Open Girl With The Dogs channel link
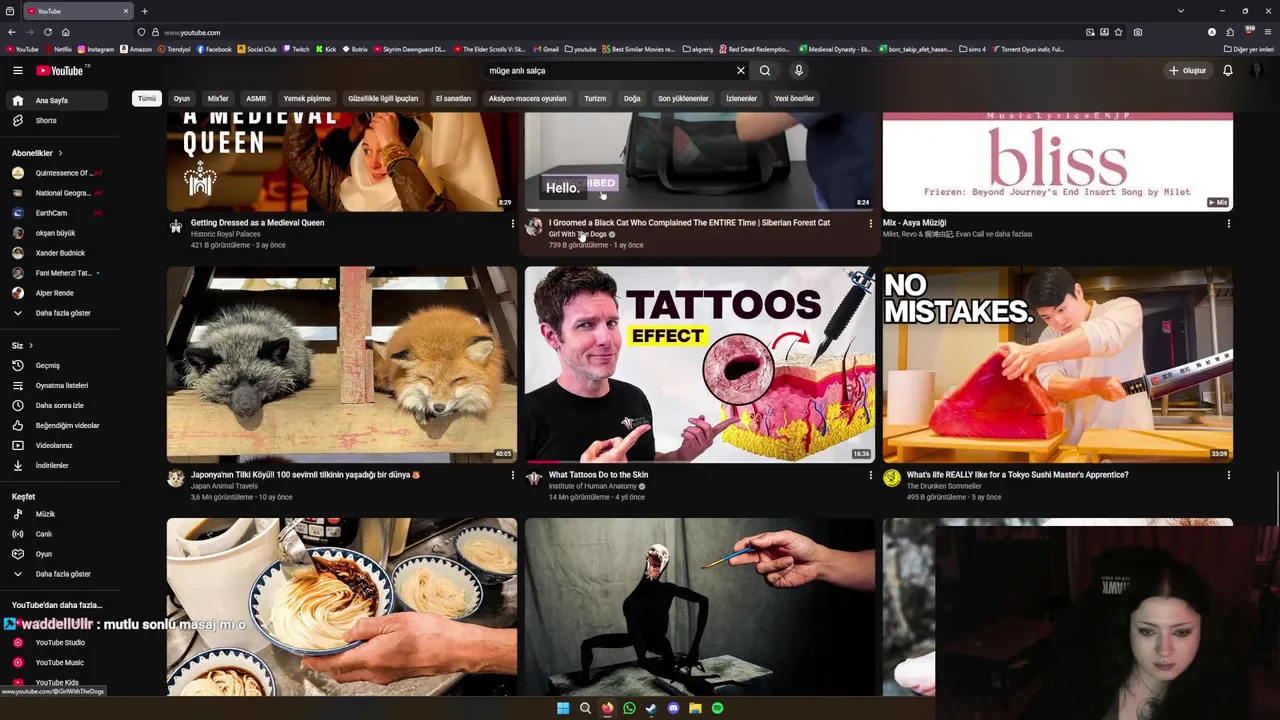The width and height of the screenshot is (1280, 720). click(x=578, y=234)
